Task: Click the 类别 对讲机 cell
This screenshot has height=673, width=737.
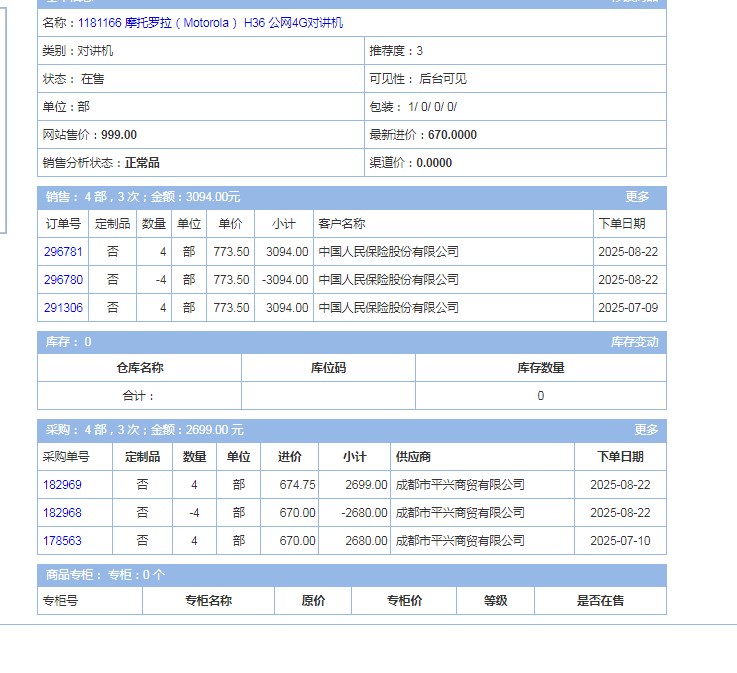Action: click(201, 51)
